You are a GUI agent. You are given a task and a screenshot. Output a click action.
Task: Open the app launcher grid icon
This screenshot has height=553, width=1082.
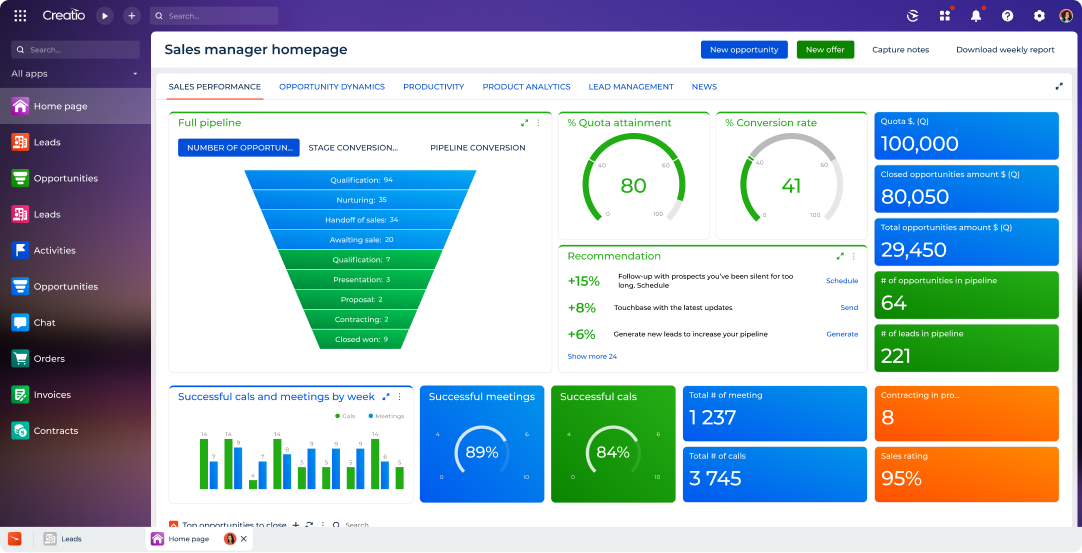pos(20,16)
